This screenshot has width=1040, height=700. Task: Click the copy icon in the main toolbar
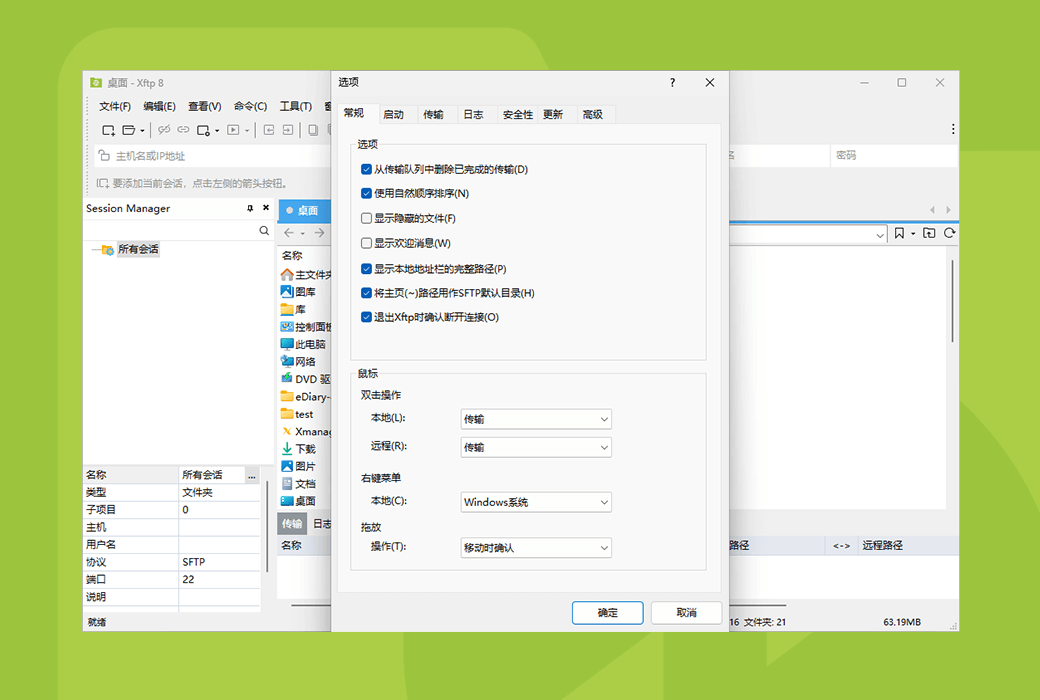click(313, 130)
